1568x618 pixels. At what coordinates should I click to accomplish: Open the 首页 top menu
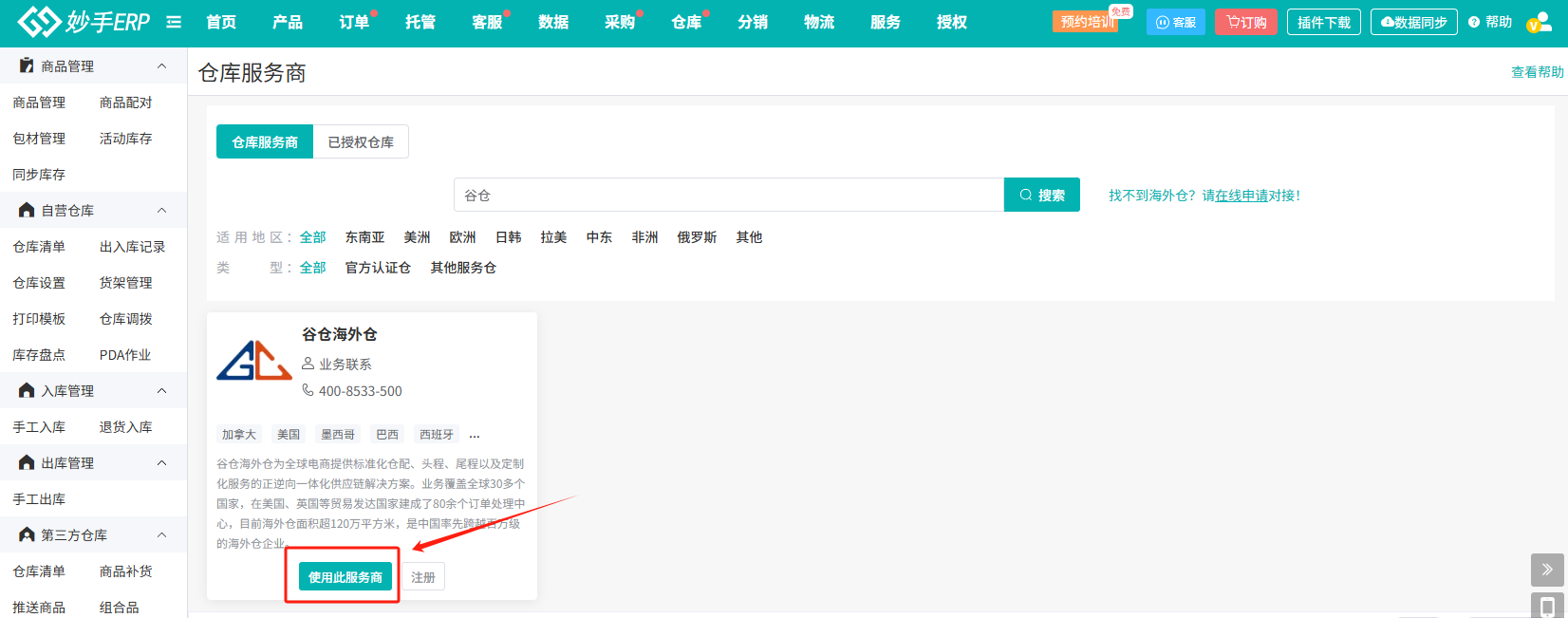(221, 22)
